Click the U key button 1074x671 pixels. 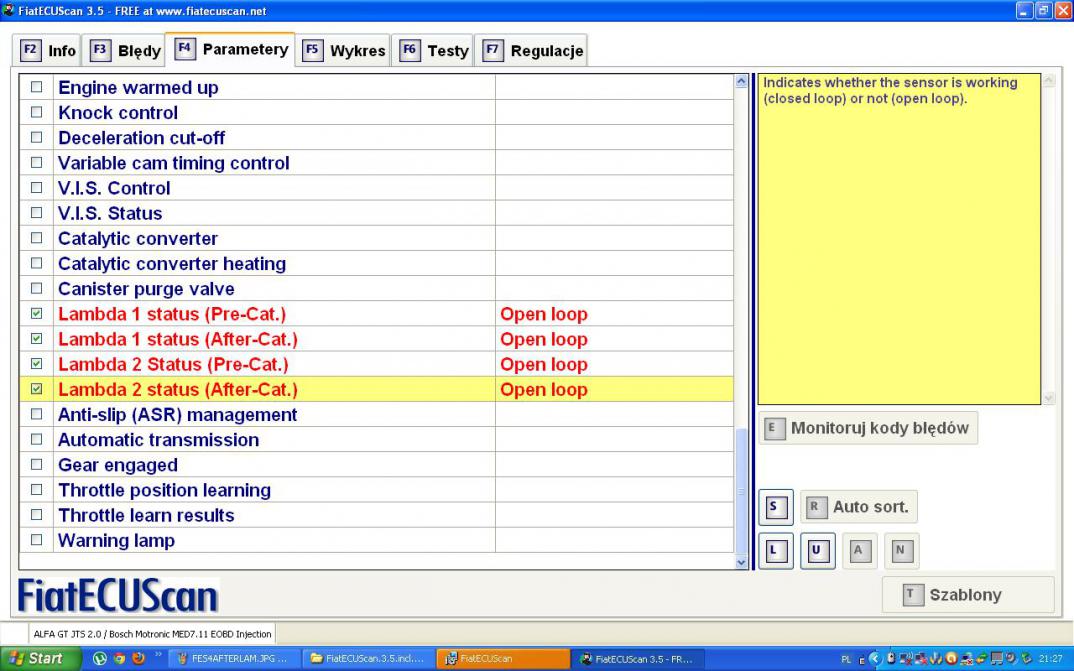818,550
